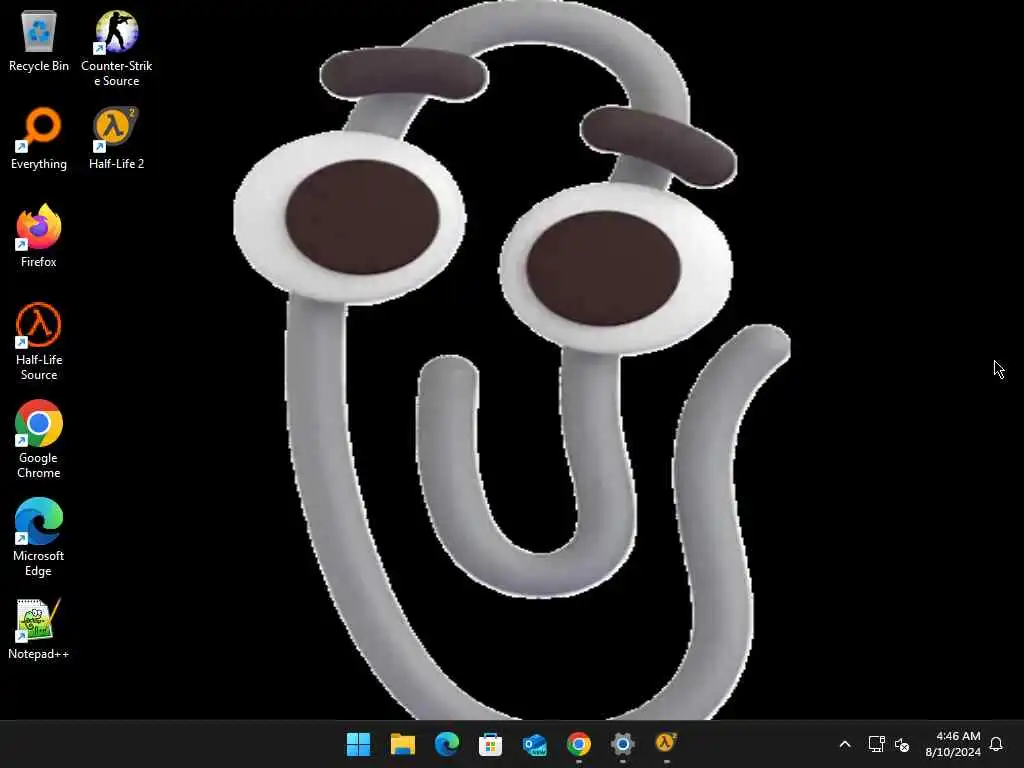
Task: Click the "Notepad++" label text
Action: point(39,654)
